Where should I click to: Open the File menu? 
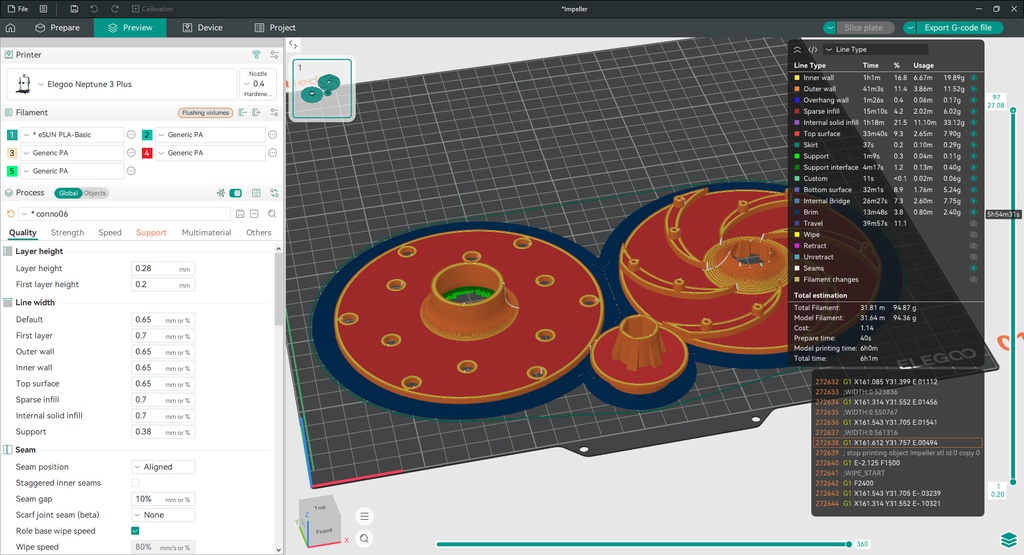[x=18, y=8]
